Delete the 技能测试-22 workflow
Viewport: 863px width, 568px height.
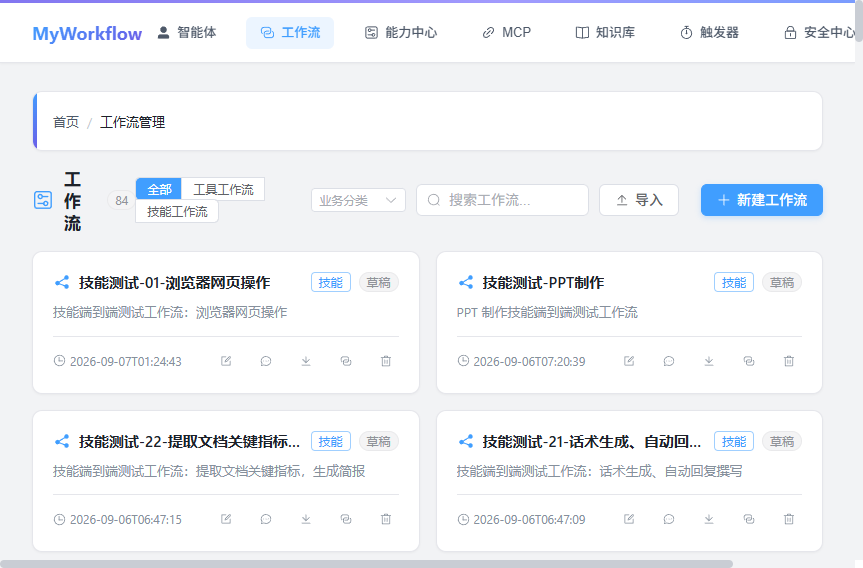386,519
